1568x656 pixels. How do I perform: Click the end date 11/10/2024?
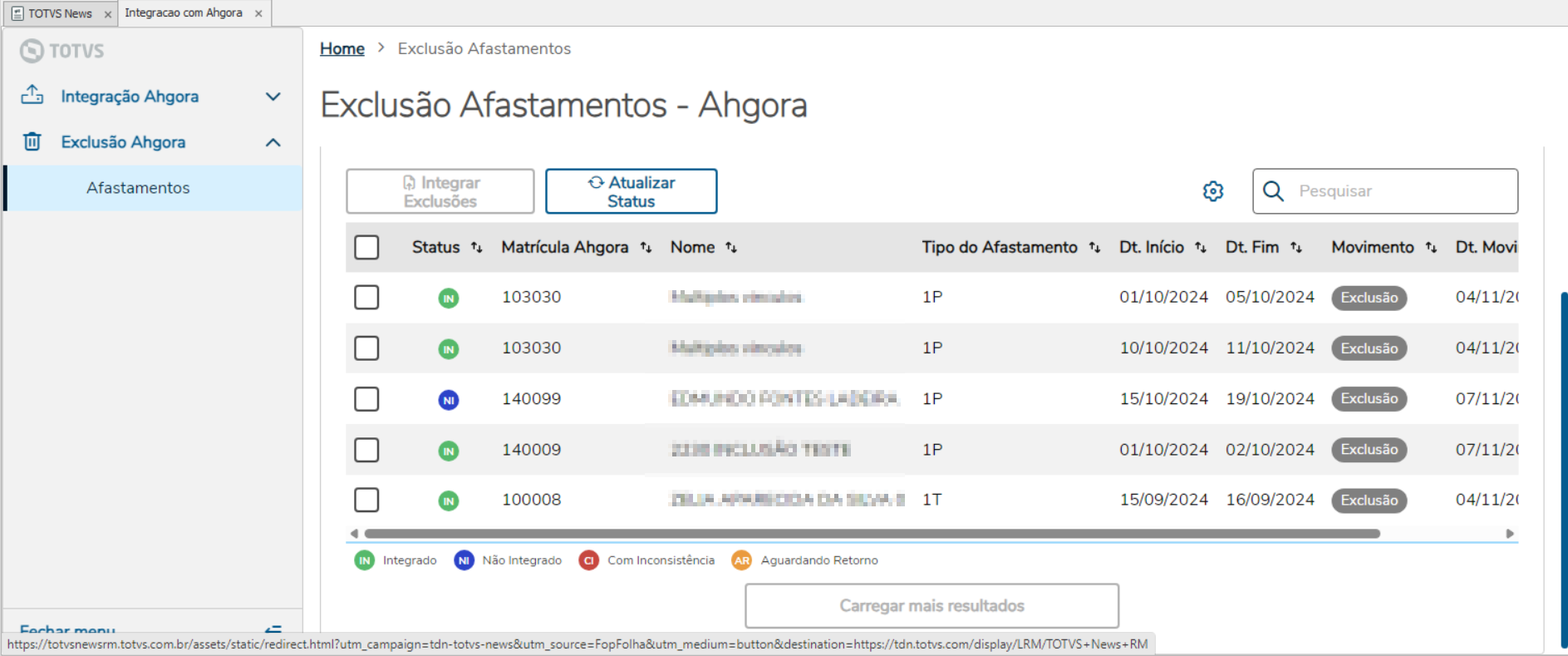click(x=1271, y=348)
